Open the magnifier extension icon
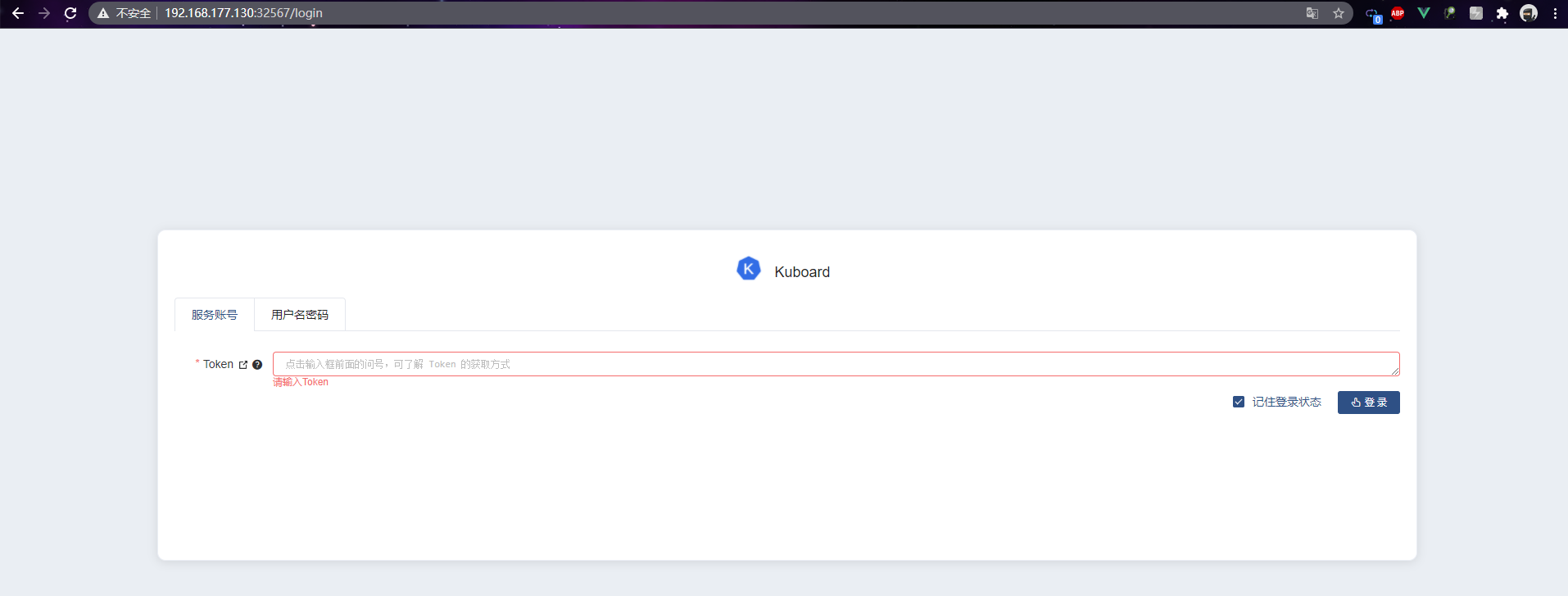The image size is (1568, 596). (x=1450, y=13)
